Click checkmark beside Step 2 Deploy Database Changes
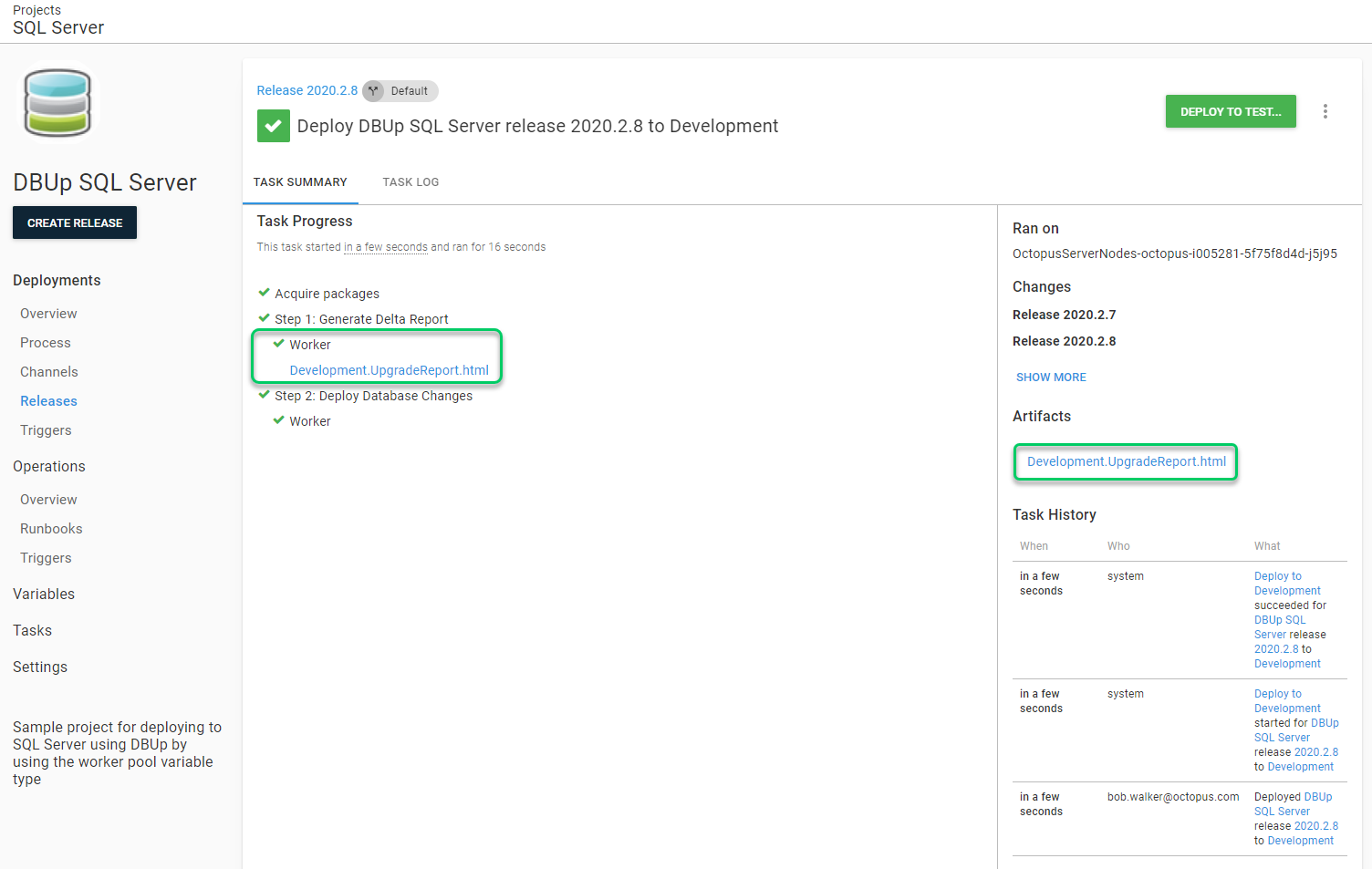The width and height of the screenshot is (1372, 869). click(x=265, y=395)
